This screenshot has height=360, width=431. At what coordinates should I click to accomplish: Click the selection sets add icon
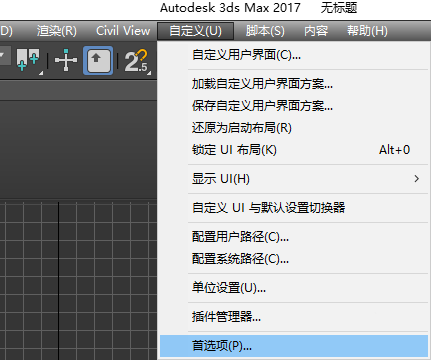pyautogui.click(x=29, y=60)
